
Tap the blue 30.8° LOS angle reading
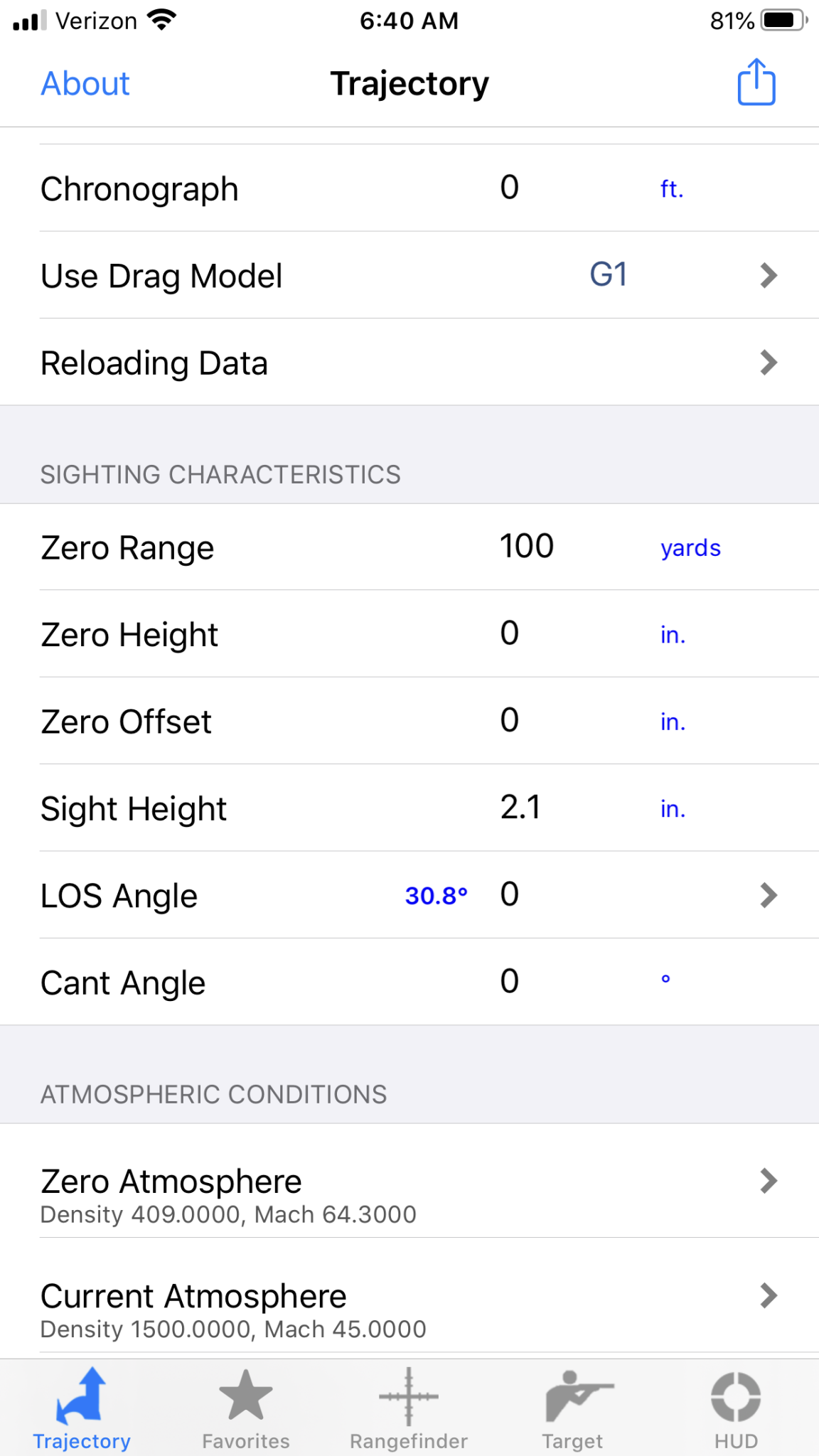click(x=437, y=896)
